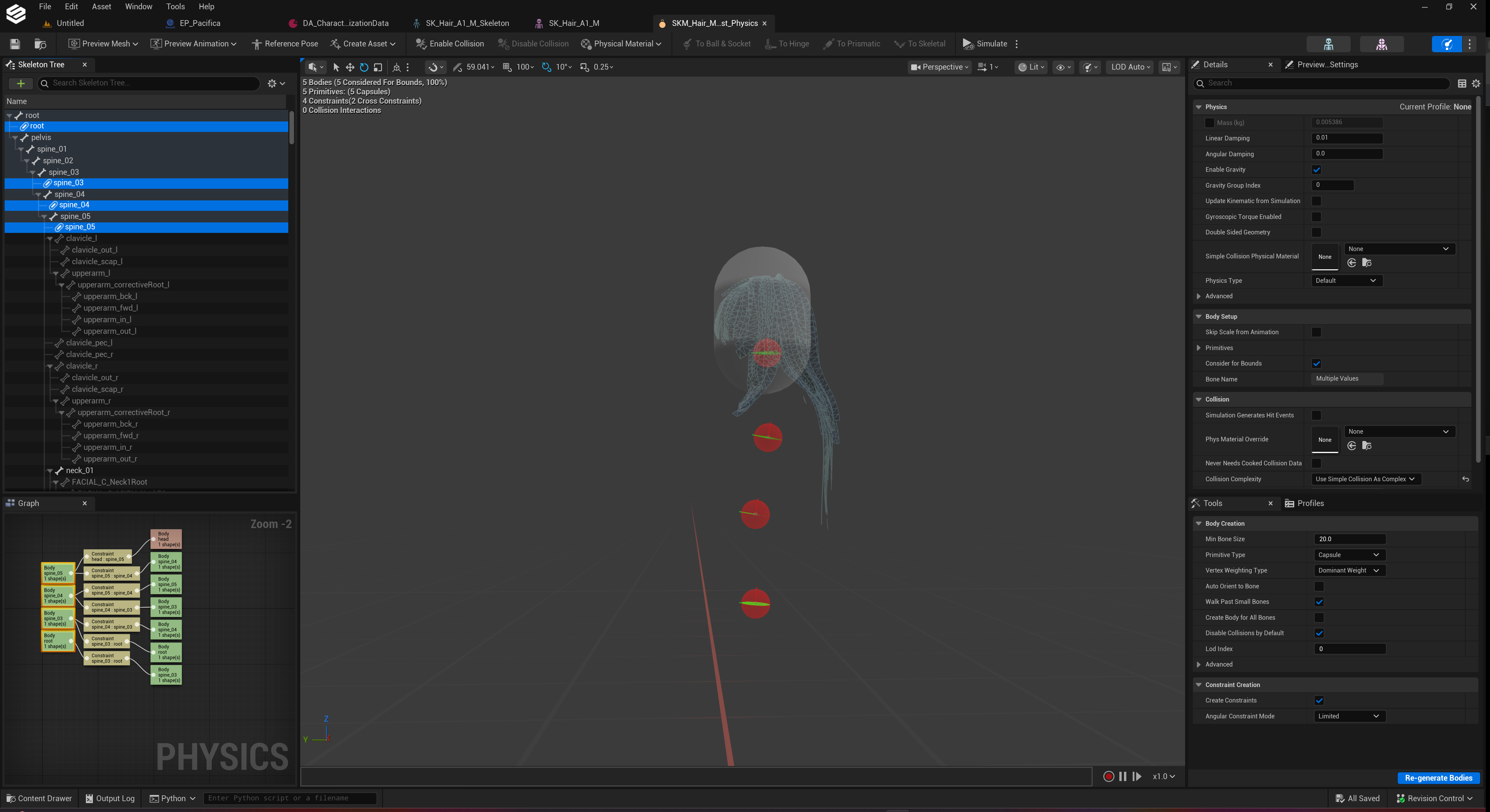Click the Reference Pose icon button

285,44
